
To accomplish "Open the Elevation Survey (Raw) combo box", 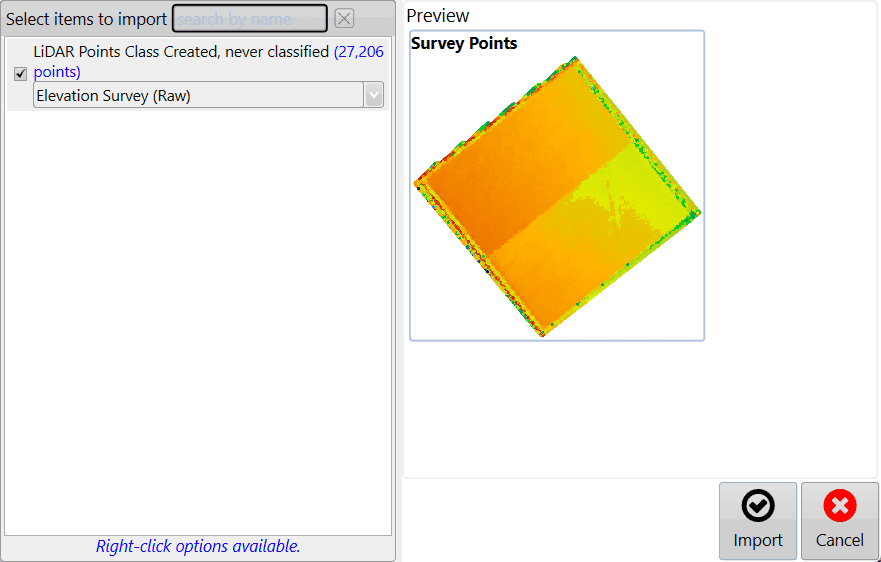I will tap(198, 96).
